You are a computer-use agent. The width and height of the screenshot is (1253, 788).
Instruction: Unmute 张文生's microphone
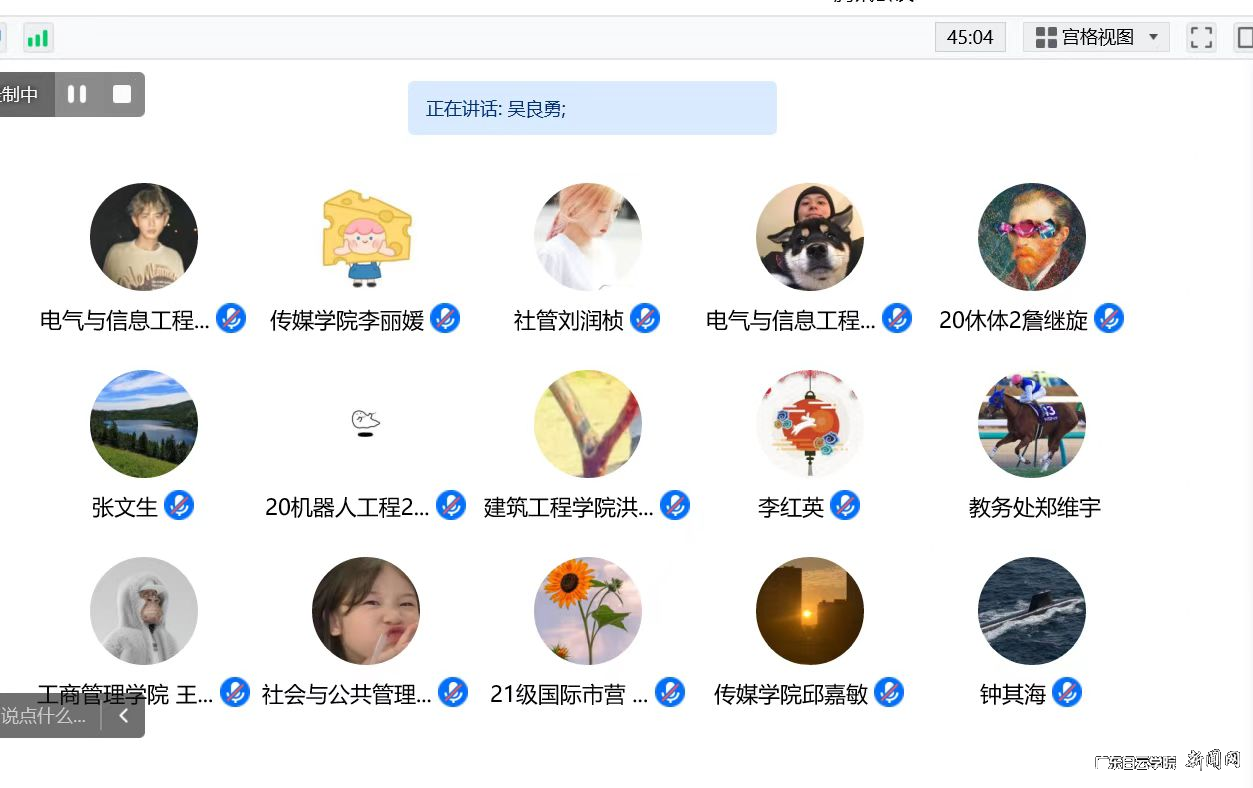pyautogui.click(x=180, y=506)
